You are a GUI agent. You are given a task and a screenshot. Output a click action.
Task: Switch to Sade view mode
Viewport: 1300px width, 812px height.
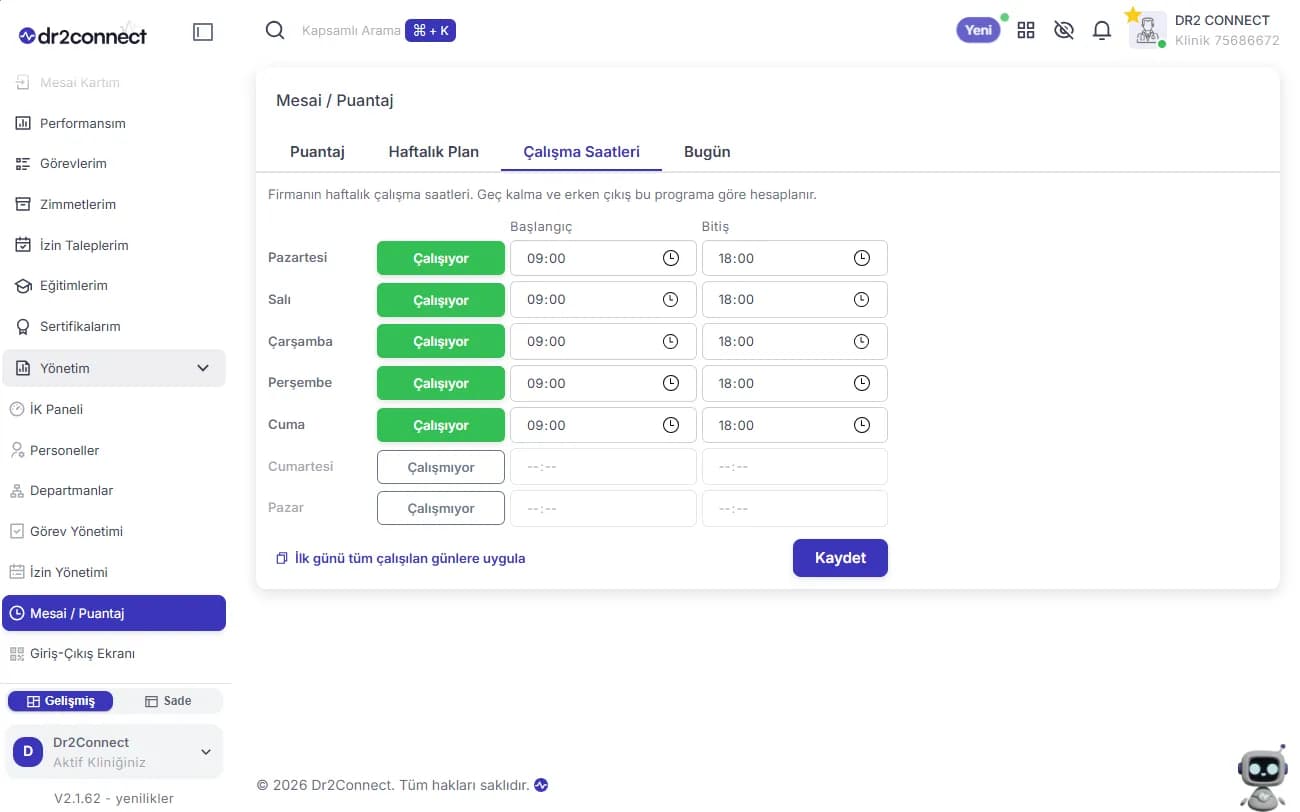[x=168, y=701]
